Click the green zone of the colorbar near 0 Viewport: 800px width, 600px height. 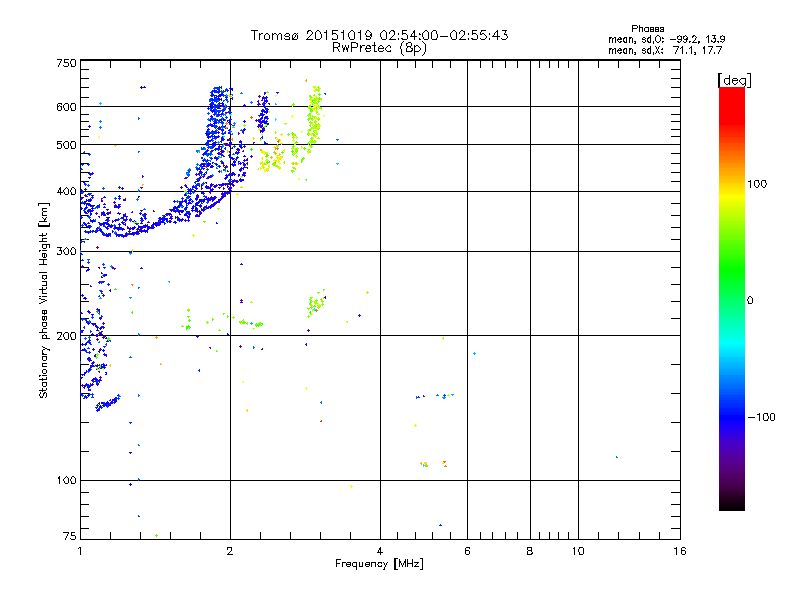tap(732, 286)
